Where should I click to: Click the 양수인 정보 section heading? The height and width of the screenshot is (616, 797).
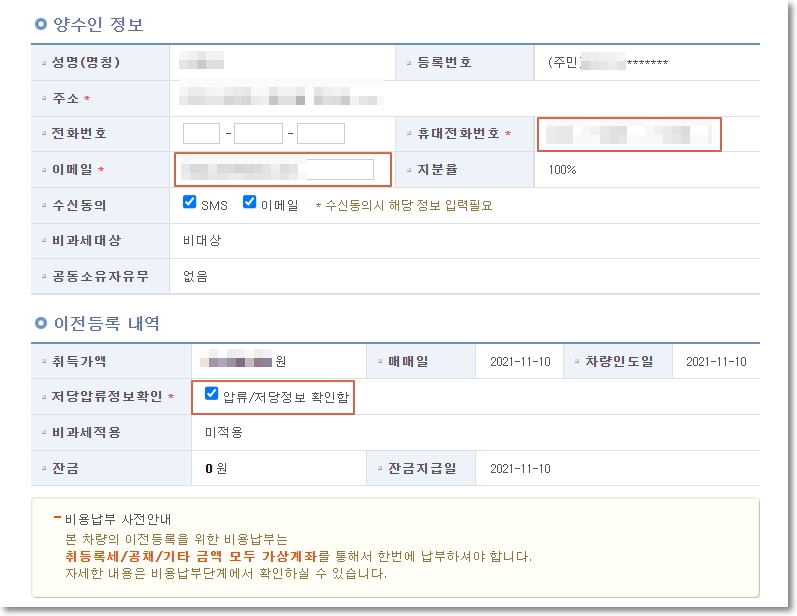coord(99,24)
